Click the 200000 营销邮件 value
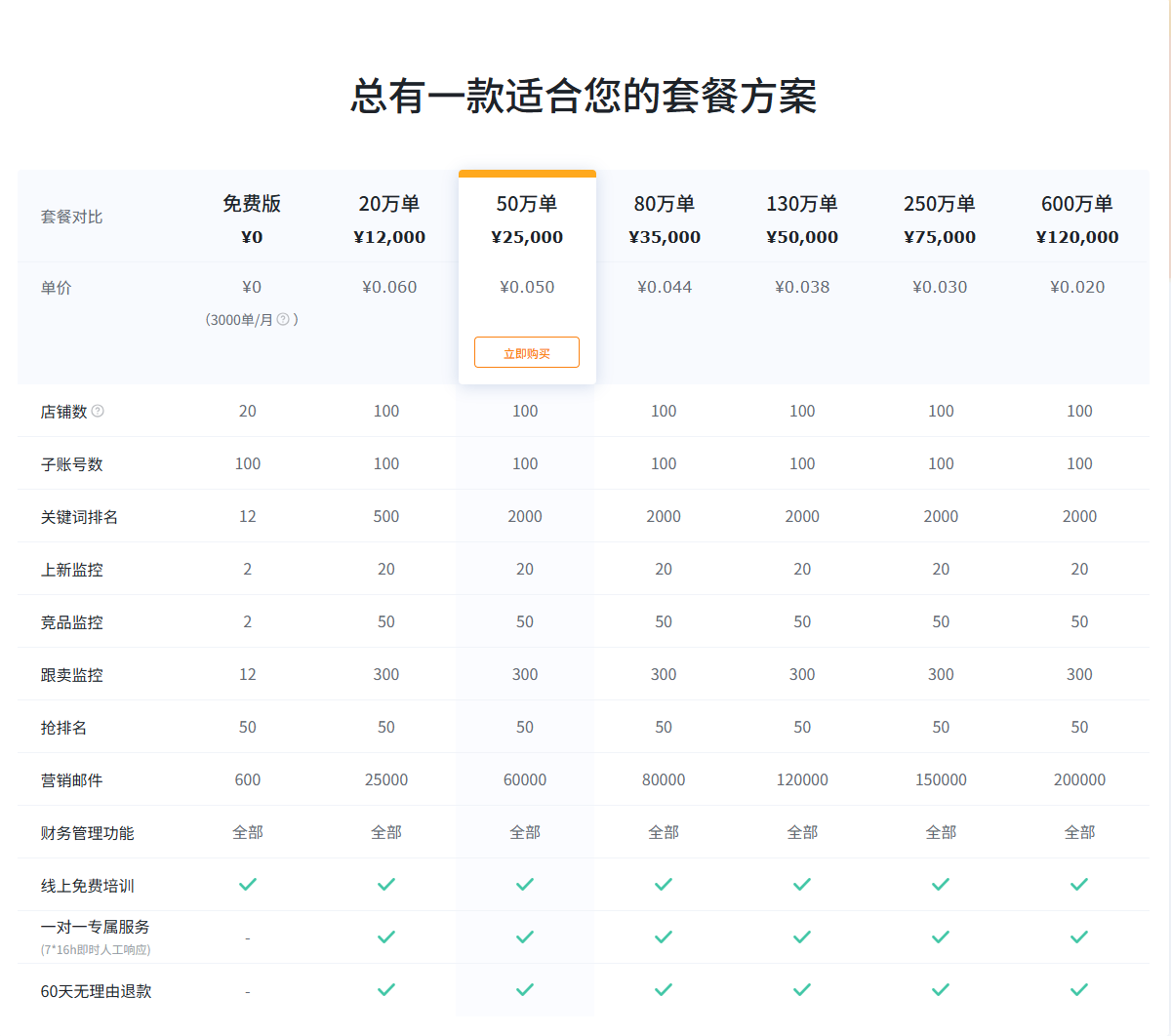This screenshot has width=1171, height=1036. click(1079, 779)
